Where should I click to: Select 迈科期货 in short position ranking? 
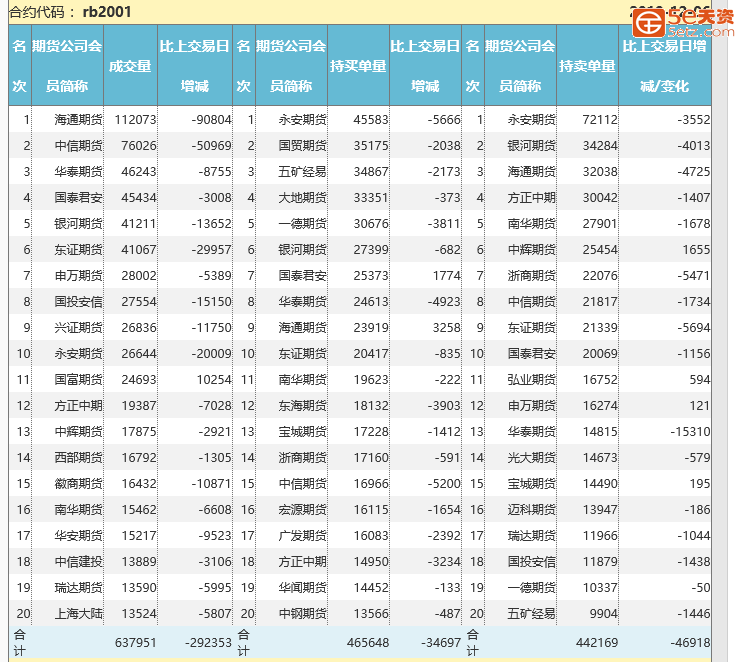(532, 510)
